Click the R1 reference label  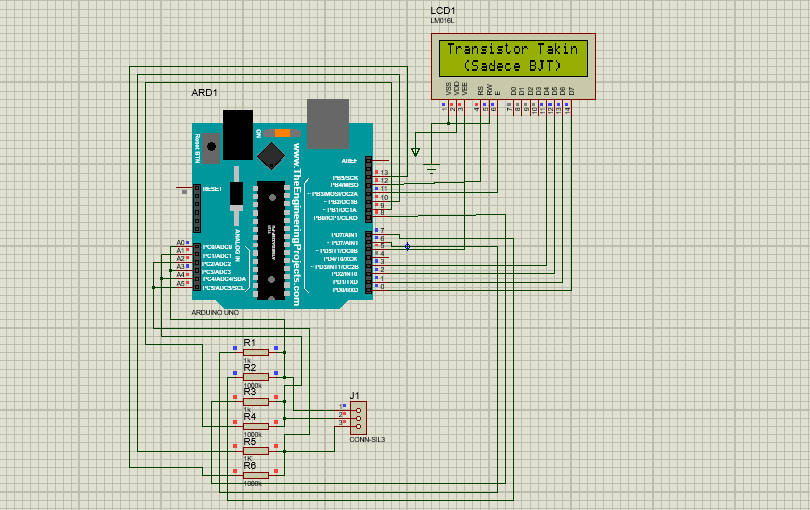(x=250, y=343)
